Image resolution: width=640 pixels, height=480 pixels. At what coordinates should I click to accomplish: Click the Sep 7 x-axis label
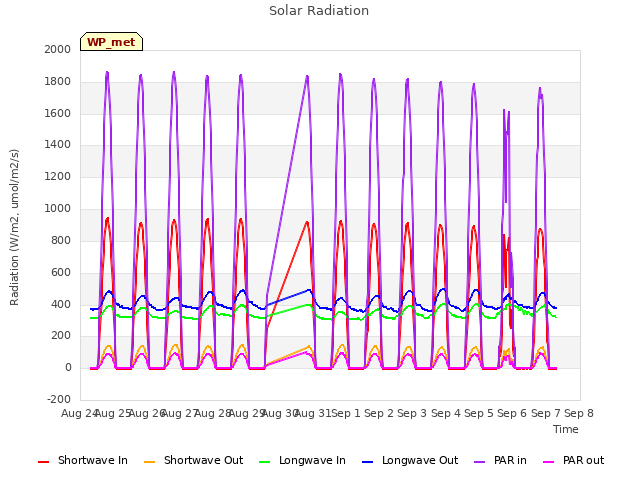[x=546, y=413]
